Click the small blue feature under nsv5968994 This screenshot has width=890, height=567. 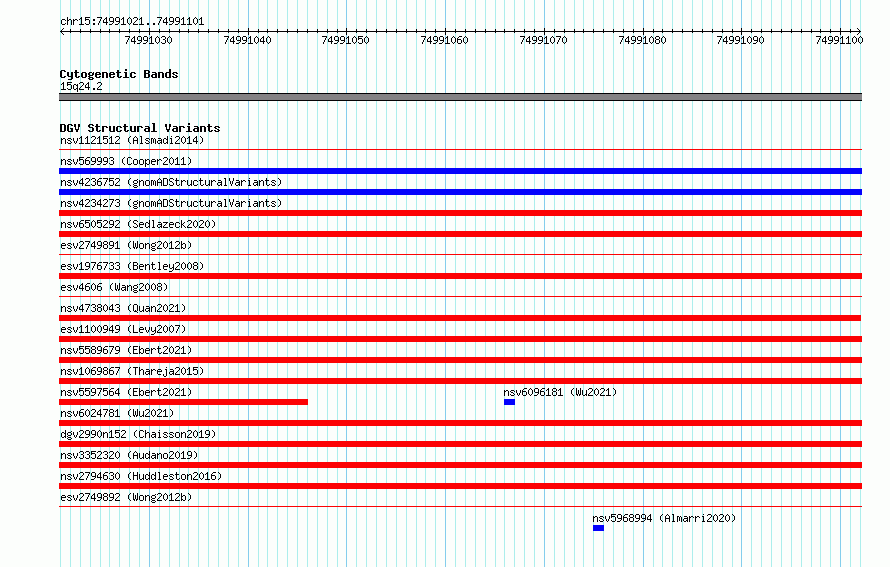click(x=598, y=528)
